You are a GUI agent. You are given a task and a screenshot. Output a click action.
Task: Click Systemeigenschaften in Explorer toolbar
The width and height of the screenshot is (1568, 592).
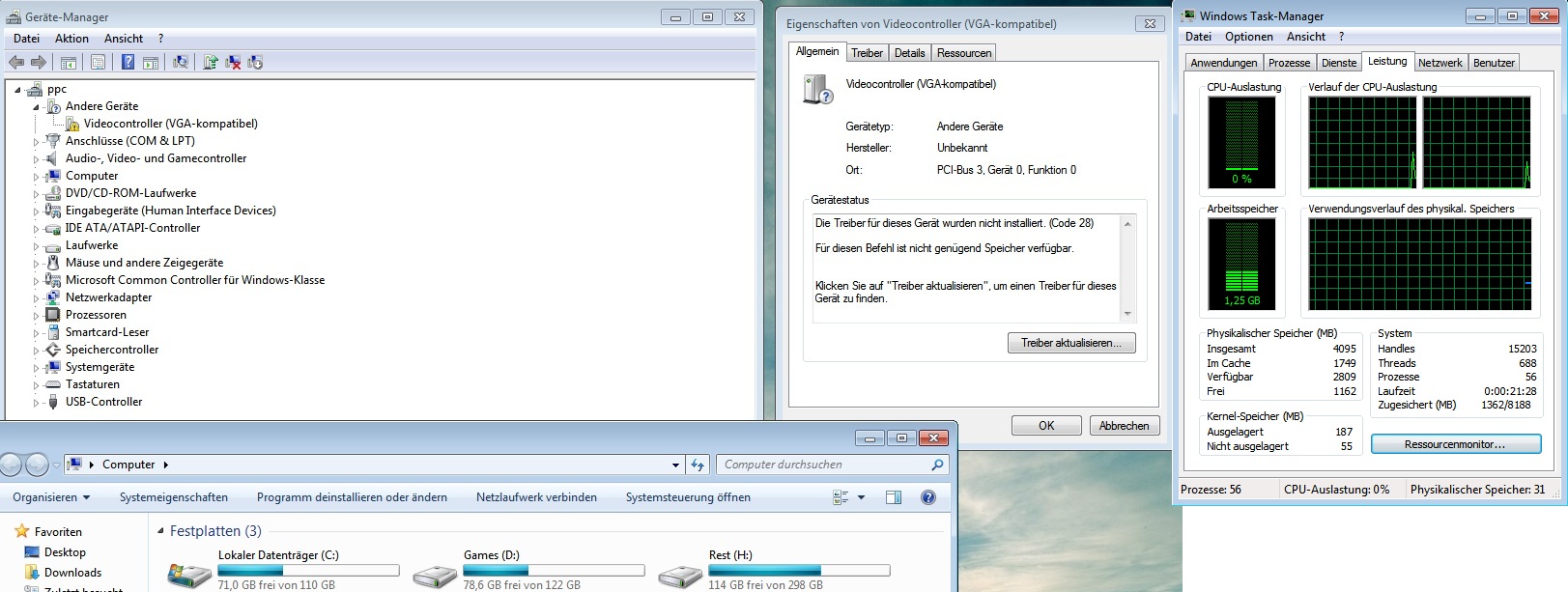[174, 497]
